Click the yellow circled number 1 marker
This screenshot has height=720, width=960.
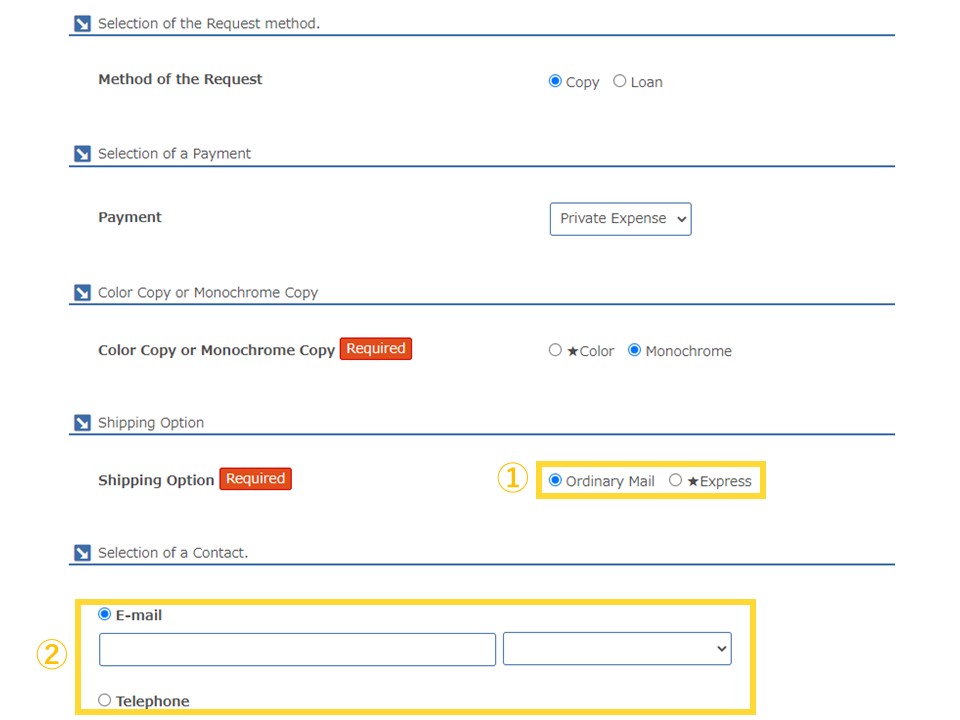pyautogui.click(x=512, y=478)
